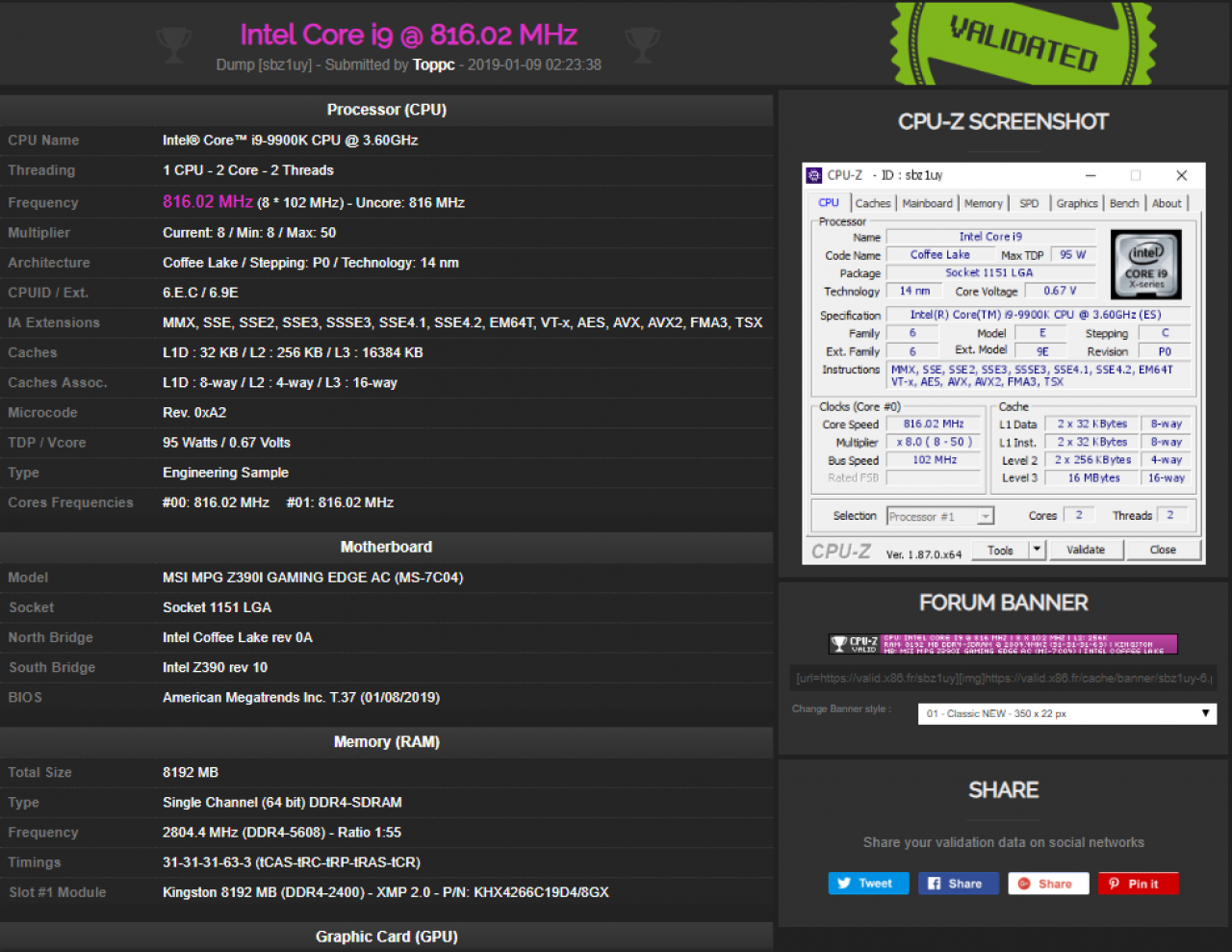Screen dimensions: 1232x952
Task: Click the Core Voltage 0.67 V field in CPU-Z
Action: [1060, 291]
